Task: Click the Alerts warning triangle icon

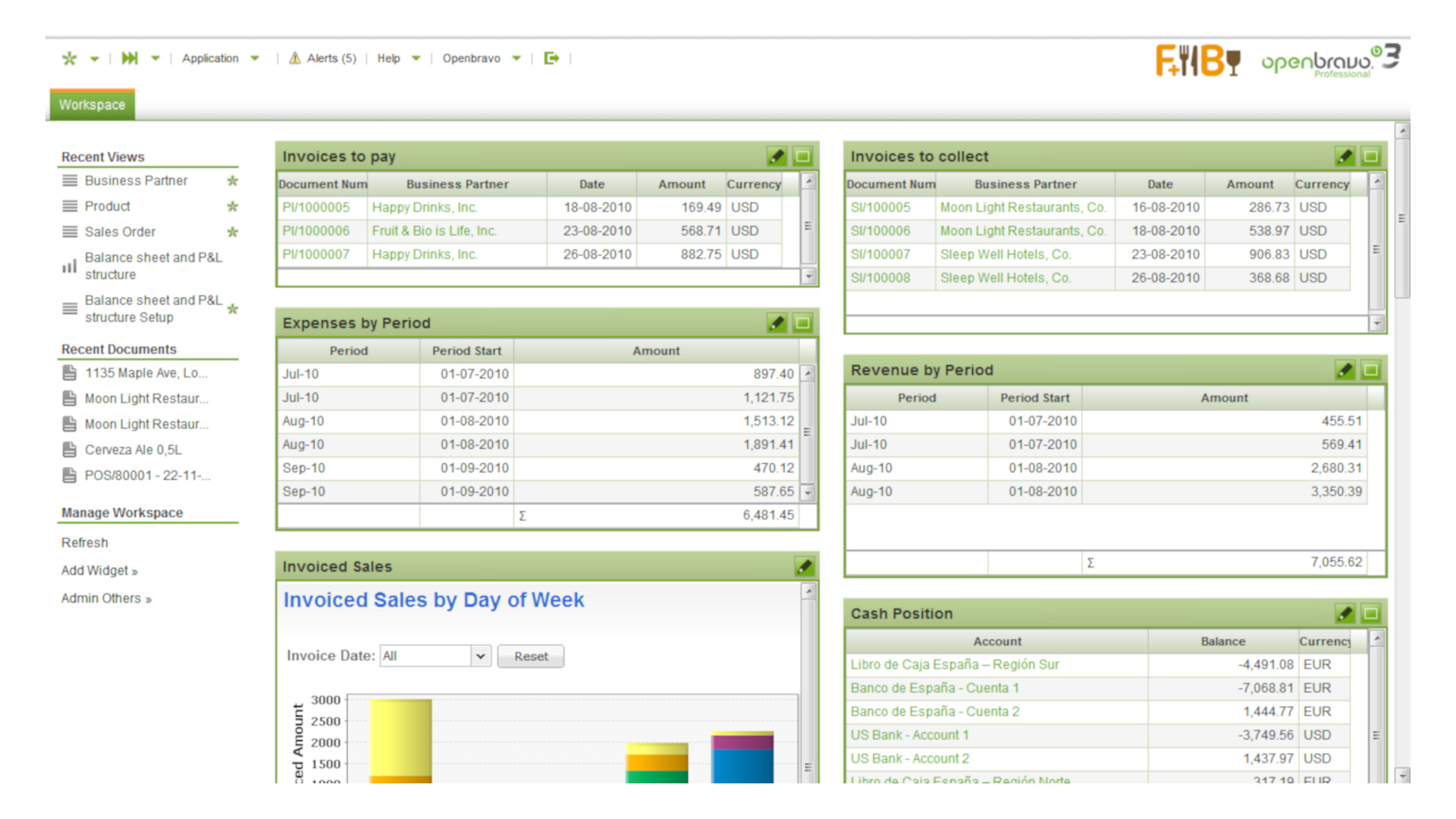Action: point(294,58)
